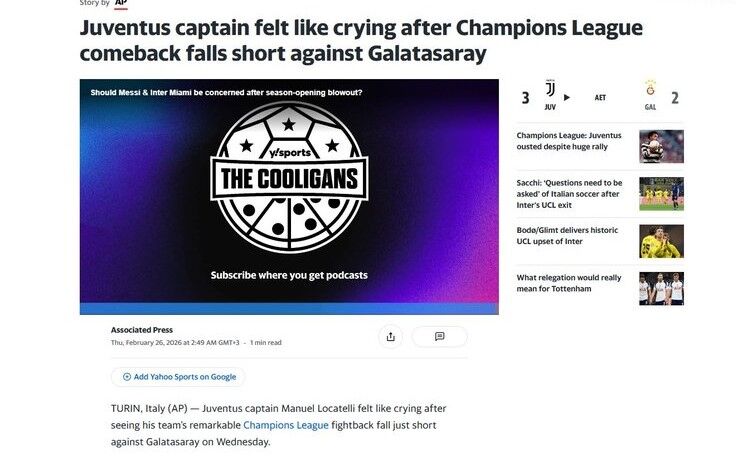Click the Galatasaray team logo
Screen dimensions: 752x462
tap(650, 88)
